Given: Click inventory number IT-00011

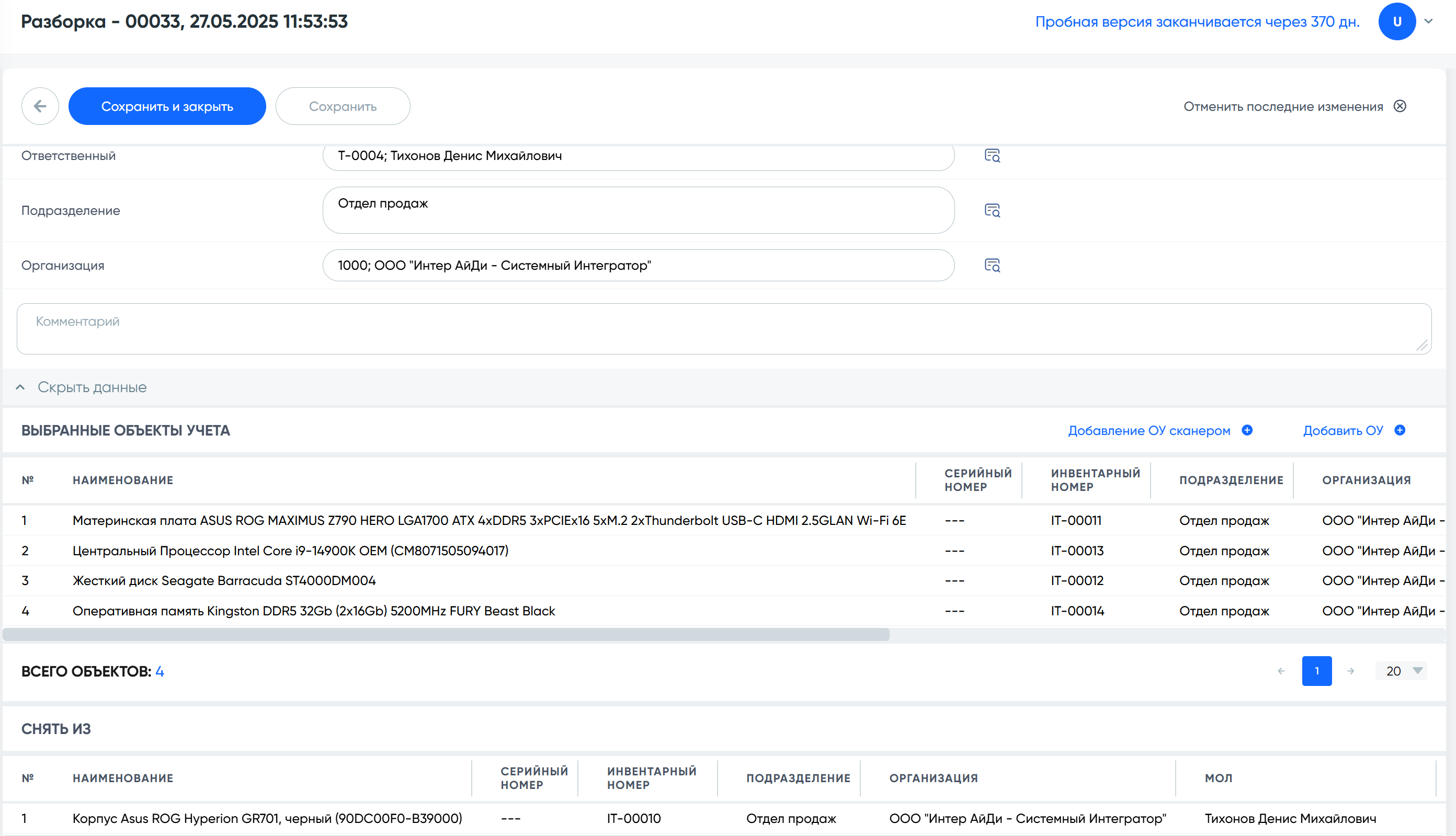Looking at the screenshot, I should (1076, 520).
